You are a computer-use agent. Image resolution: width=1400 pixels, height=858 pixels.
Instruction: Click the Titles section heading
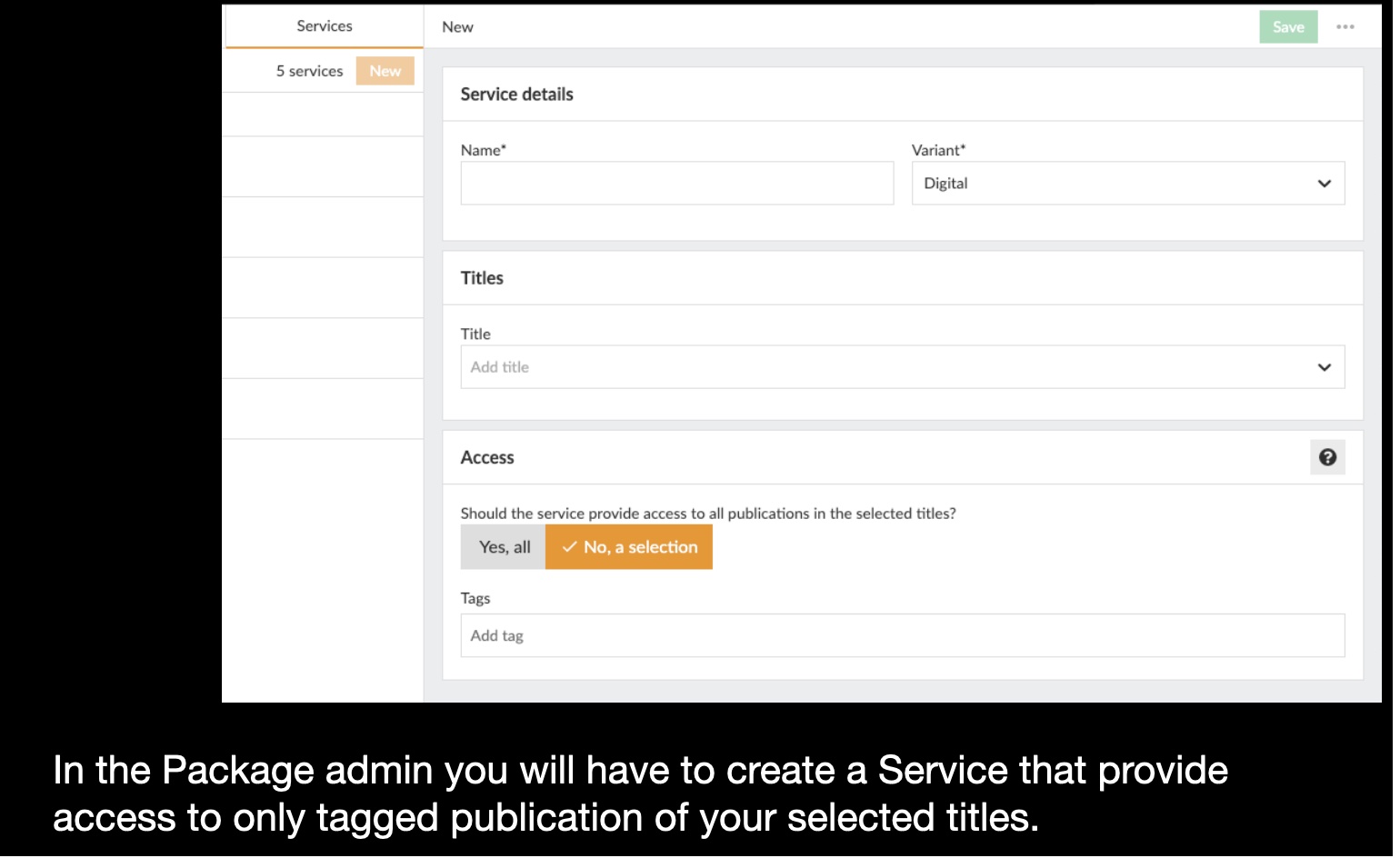pos(482,278)
